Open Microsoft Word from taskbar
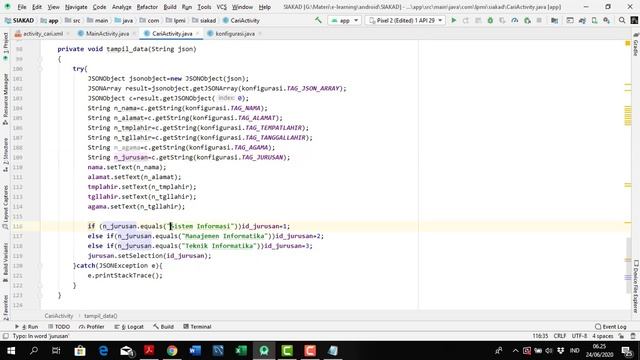 coord(195,351)
